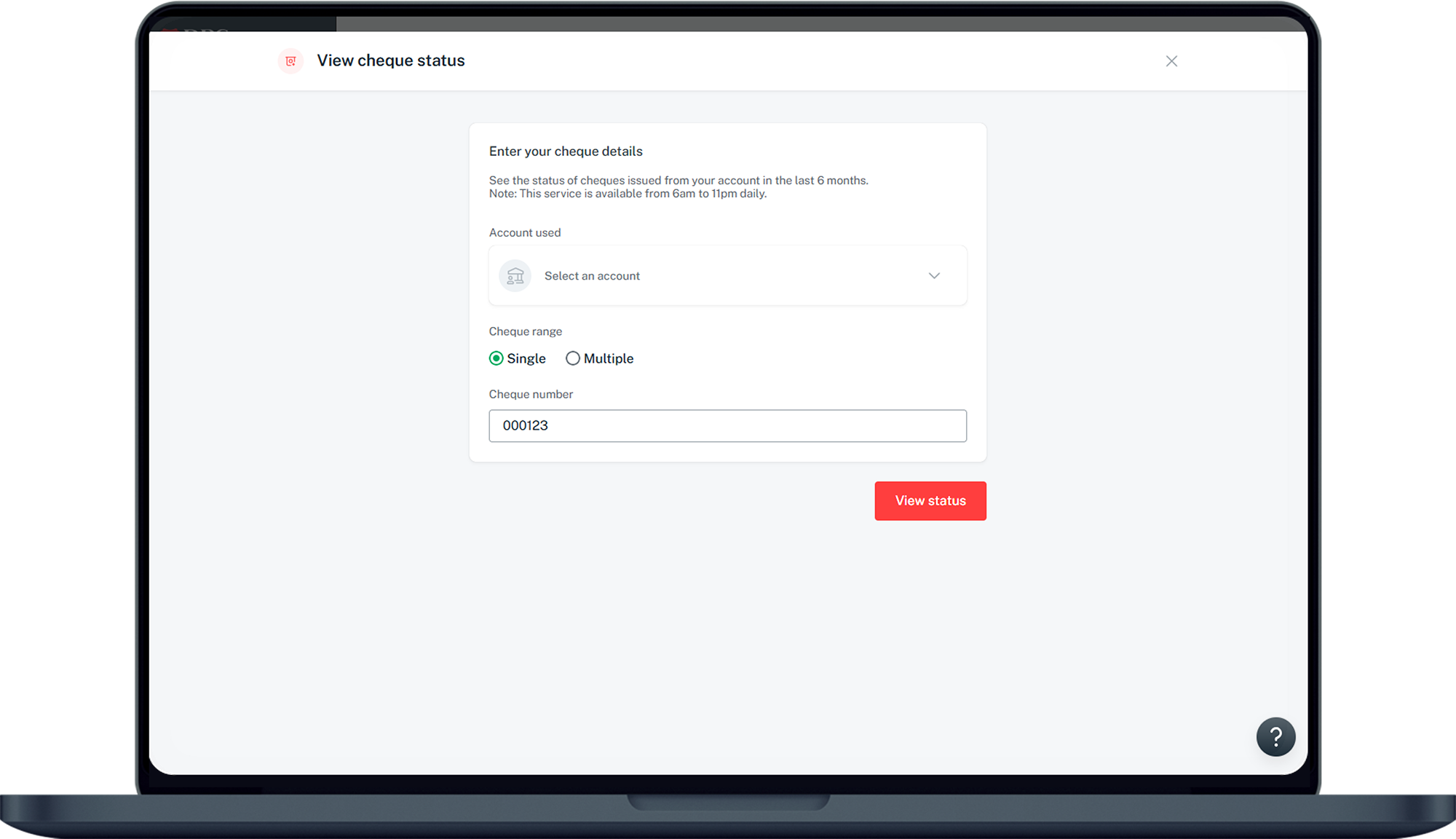Click the bank building icon in the account field
The width and height of the screenshot is (1456, 839).
(515, 276)
